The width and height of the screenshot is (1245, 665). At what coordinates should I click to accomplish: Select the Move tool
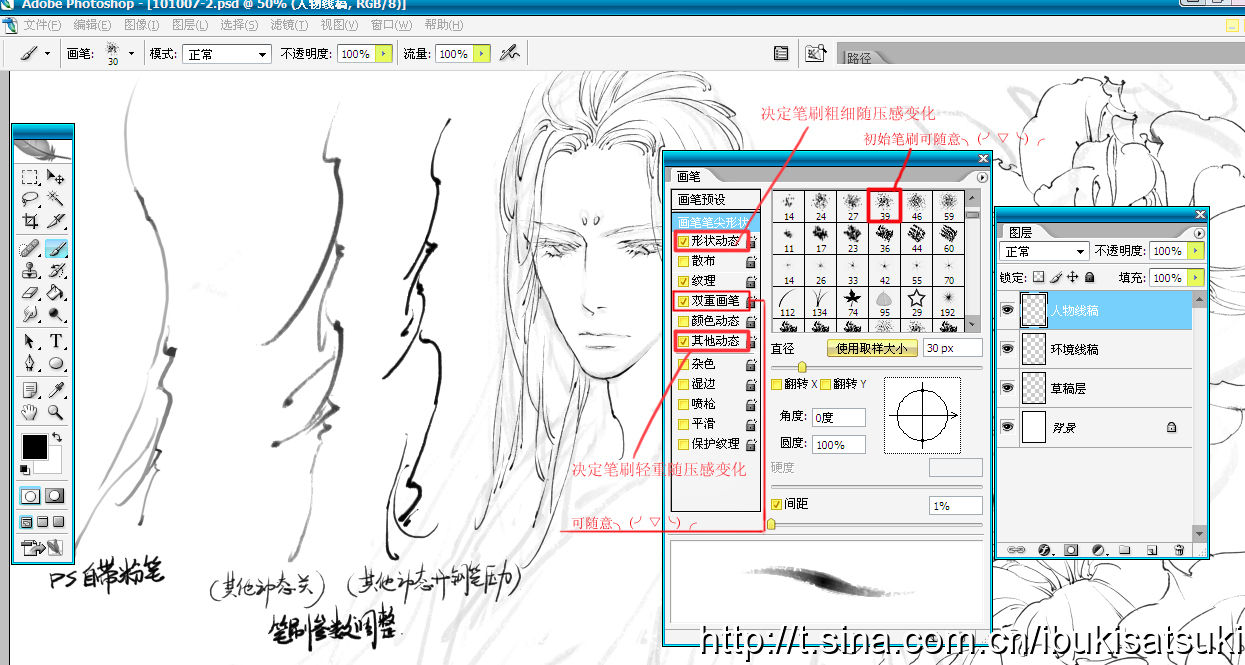pyautogui.click(x=56, y=178)
